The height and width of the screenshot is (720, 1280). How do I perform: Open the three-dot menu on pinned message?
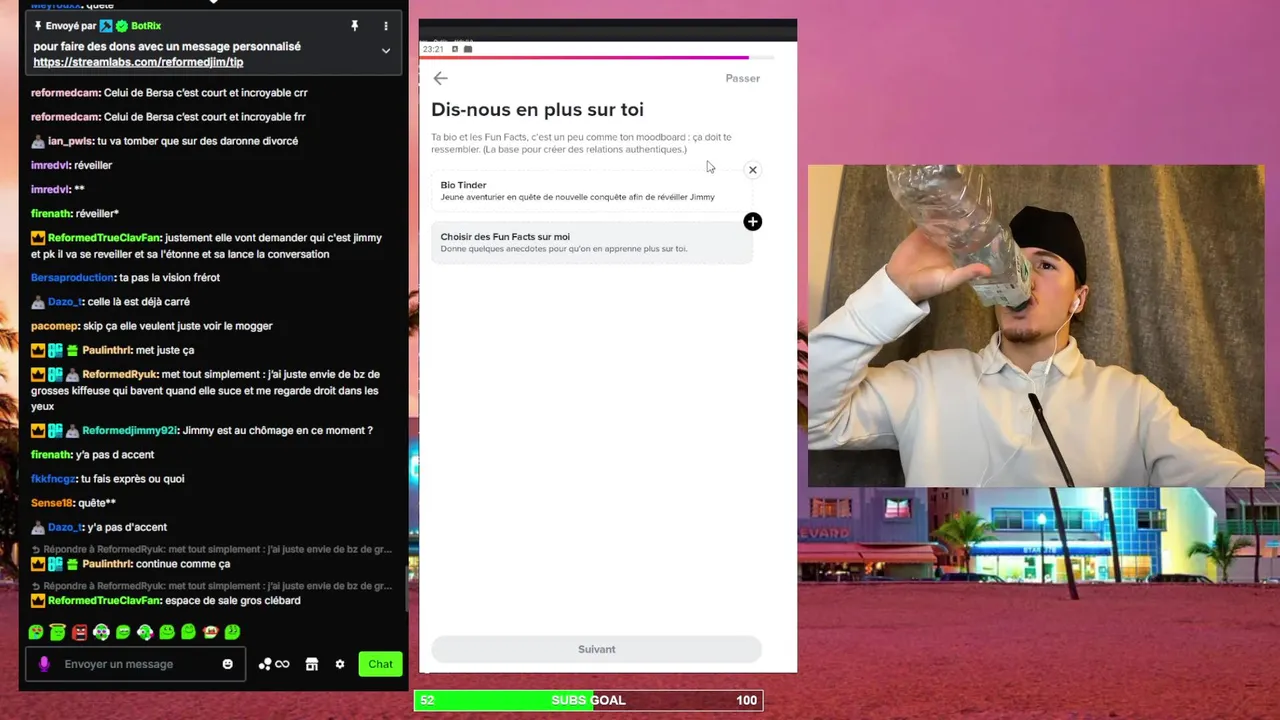(386, 26)
